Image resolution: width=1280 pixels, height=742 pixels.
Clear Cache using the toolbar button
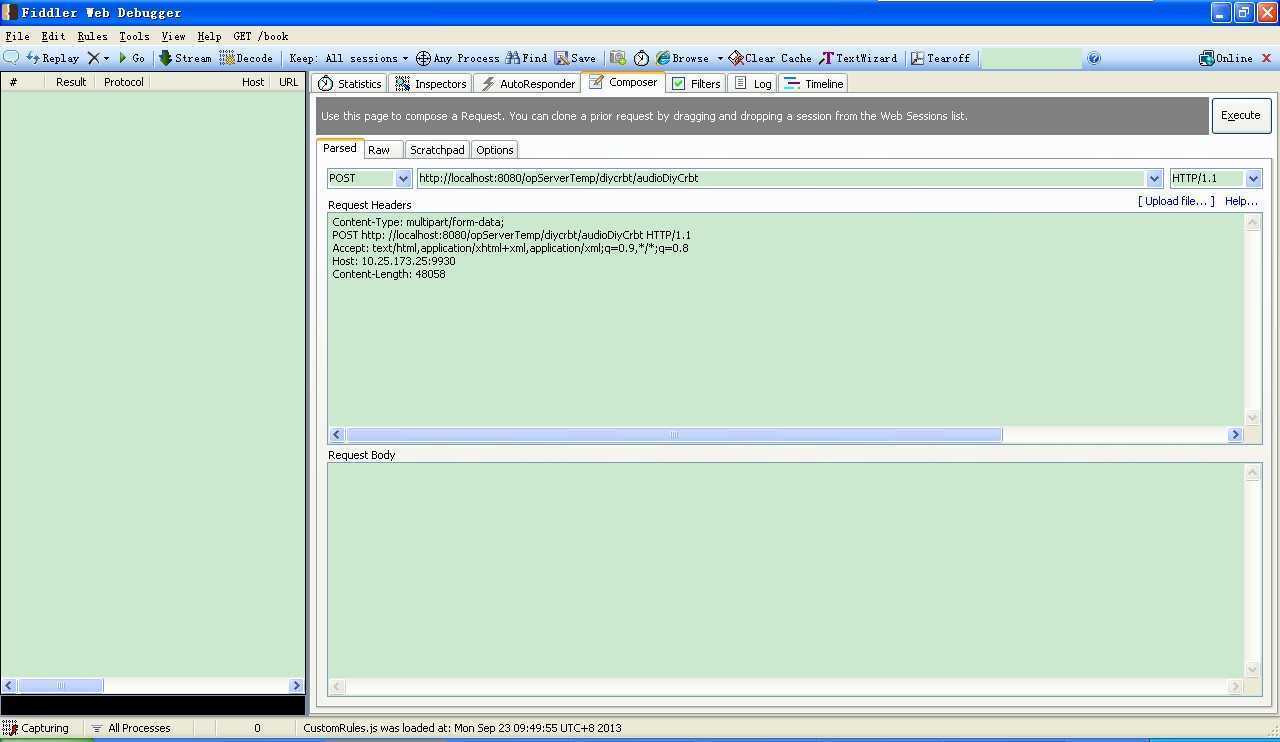point(770,58)
